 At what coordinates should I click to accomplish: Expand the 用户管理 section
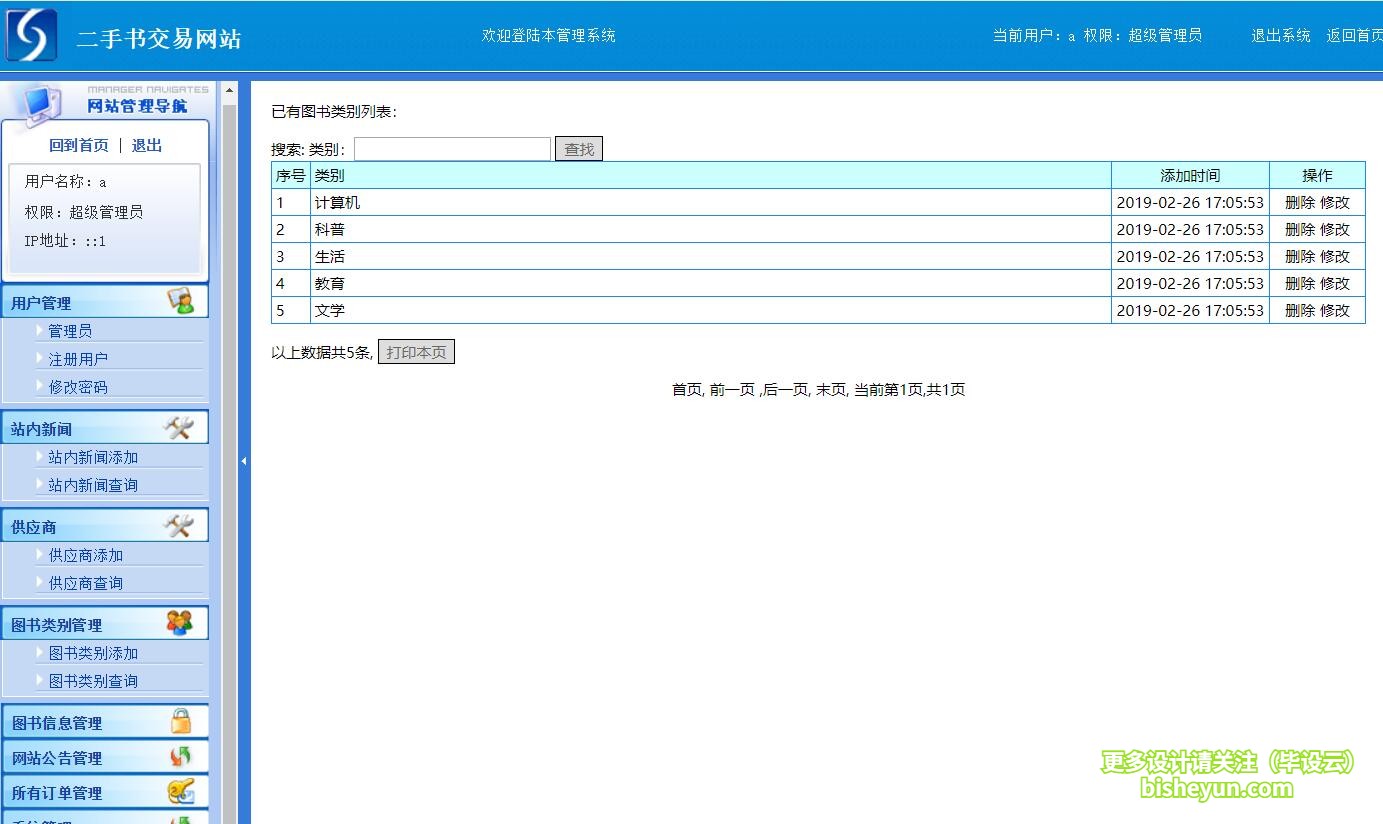click(105, 302)
